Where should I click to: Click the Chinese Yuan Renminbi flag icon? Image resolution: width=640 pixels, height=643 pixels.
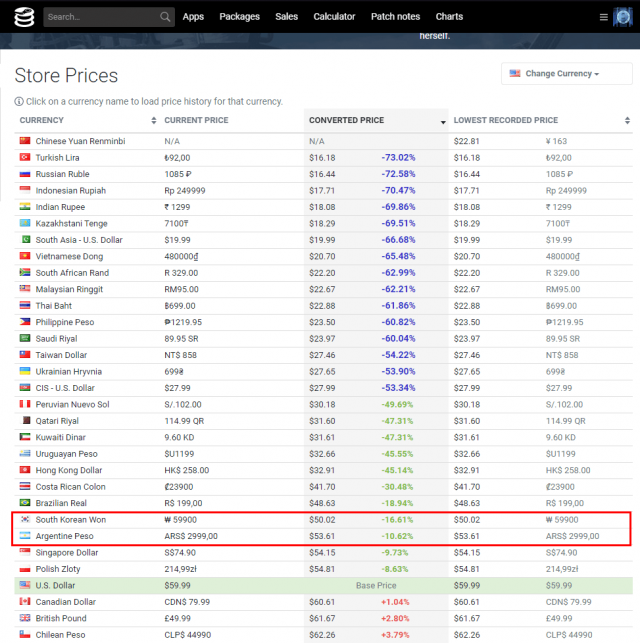click(25, 141)
